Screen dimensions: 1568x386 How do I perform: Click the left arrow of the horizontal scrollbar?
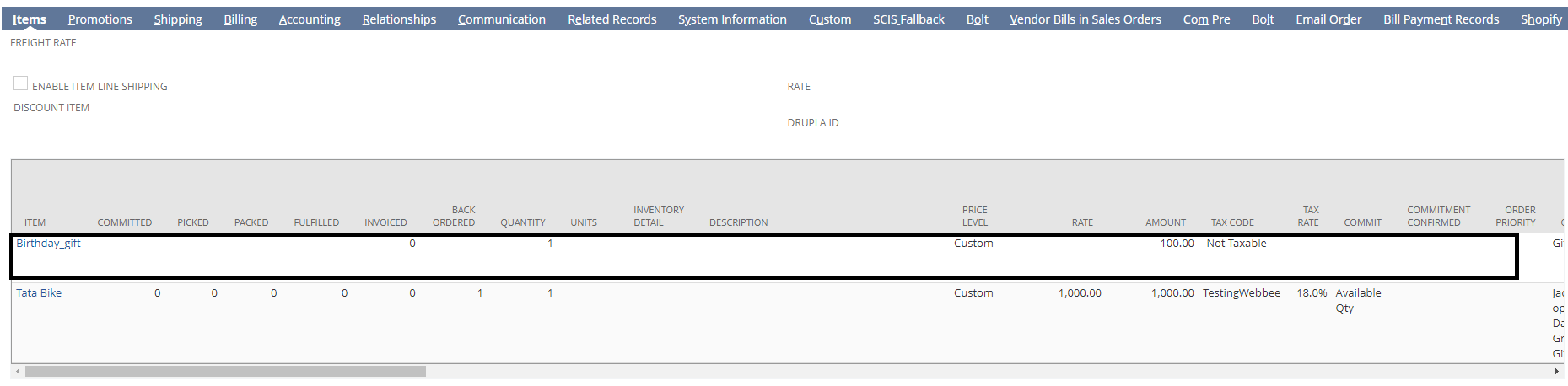[x=18, y=372]
